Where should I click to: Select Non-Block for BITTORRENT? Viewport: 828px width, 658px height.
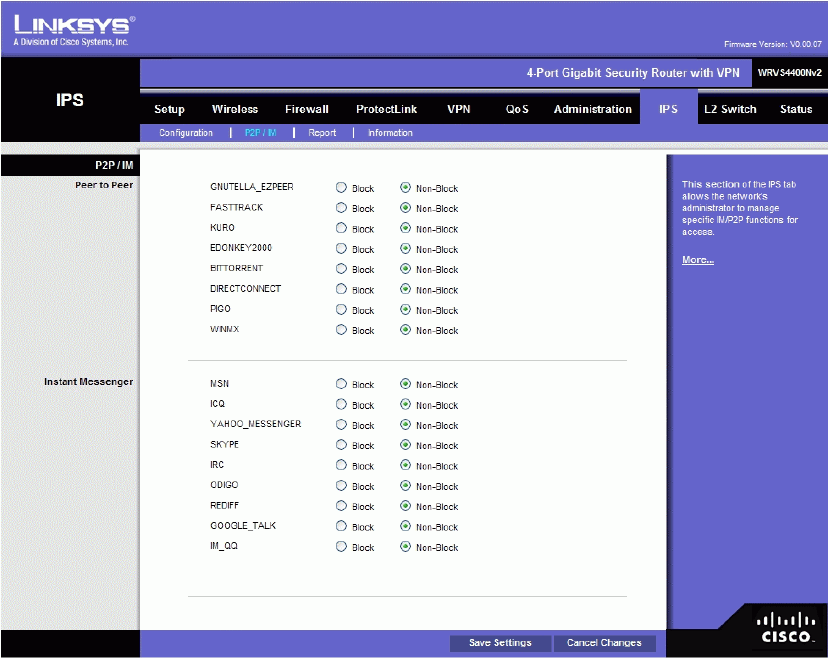[x=405, y=269]
